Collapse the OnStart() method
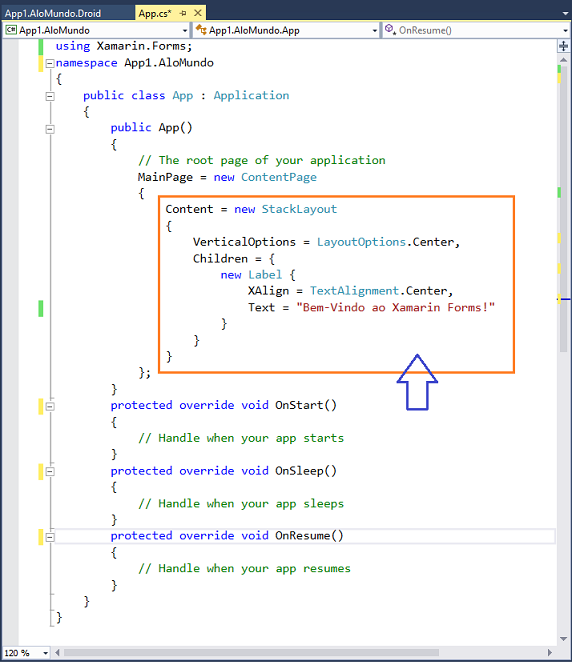 pos(50,406)
